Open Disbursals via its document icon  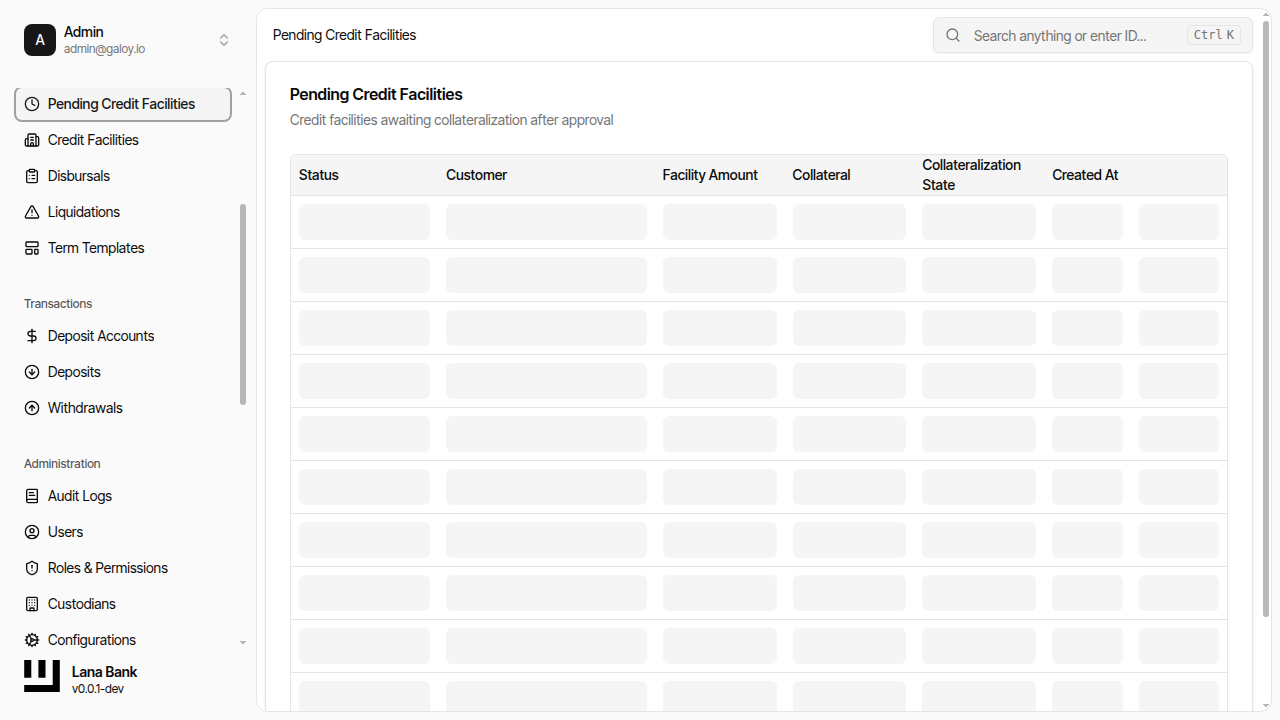[31, 176]
